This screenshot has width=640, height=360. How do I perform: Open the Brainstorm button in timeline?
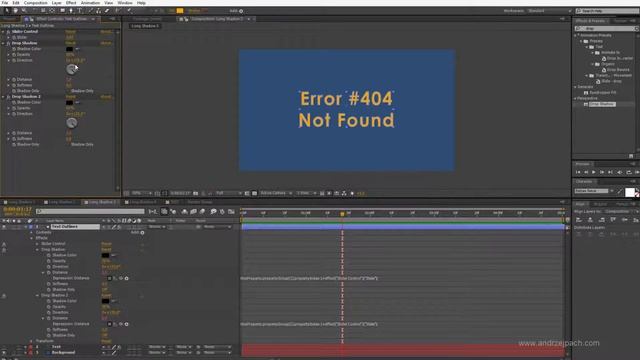(213, 211)
